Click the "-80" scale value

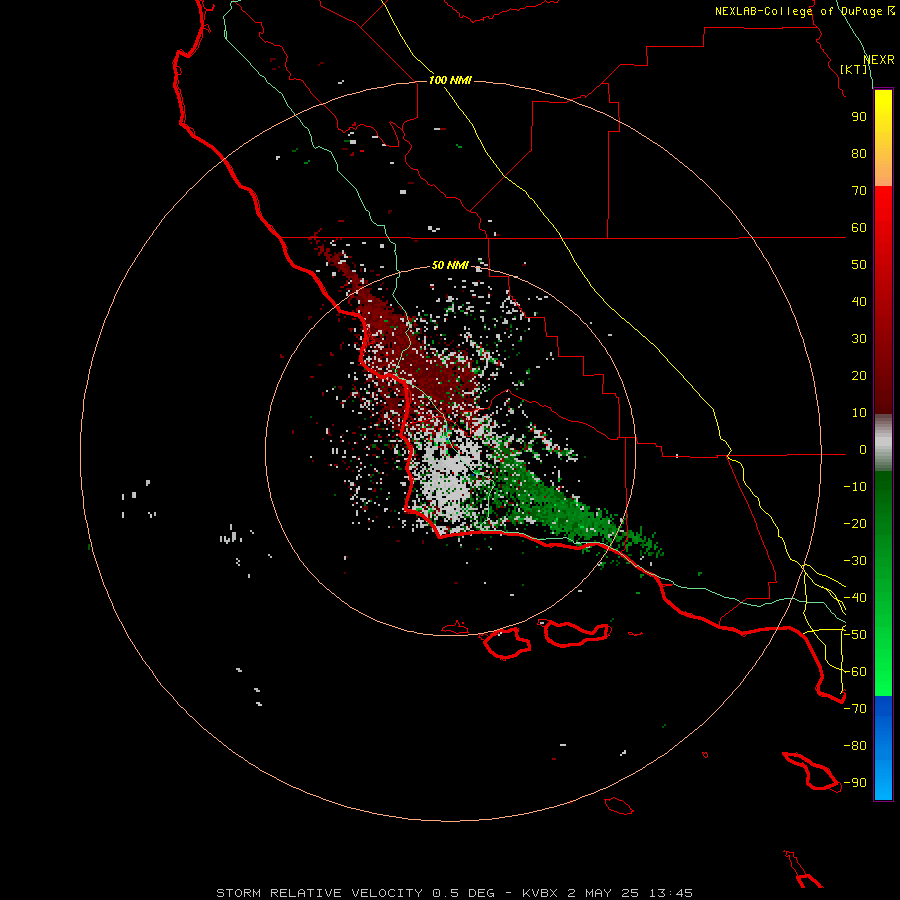point(855,746)
